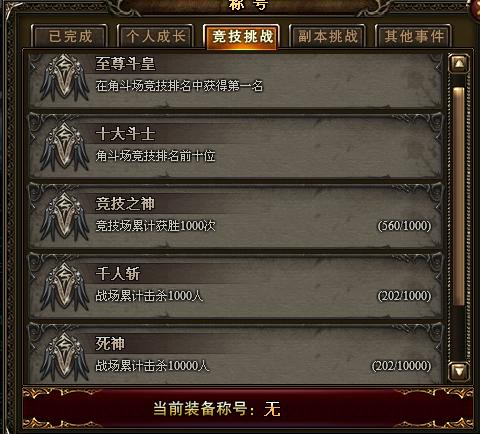Image resolution: width=480 pixels, height=434 pixels.
Task: Switch to the 已完成 tab
Action: tap(70, 36)
